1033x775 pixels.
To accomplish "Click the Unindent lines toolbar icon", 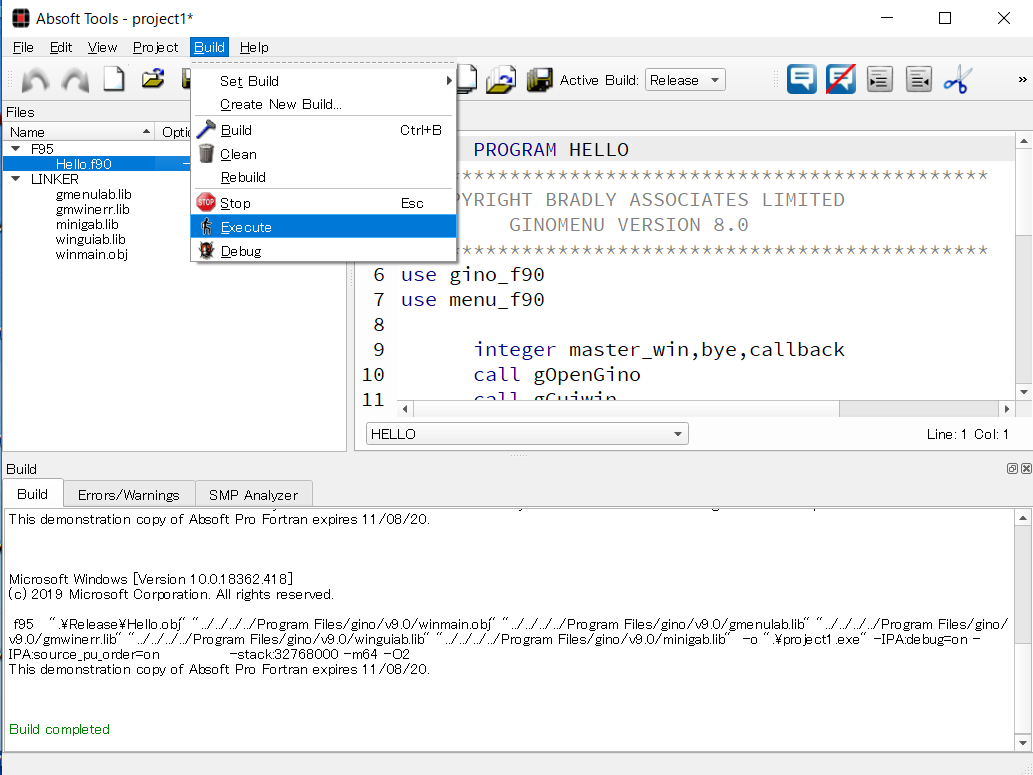I will [x=919, y=80].
